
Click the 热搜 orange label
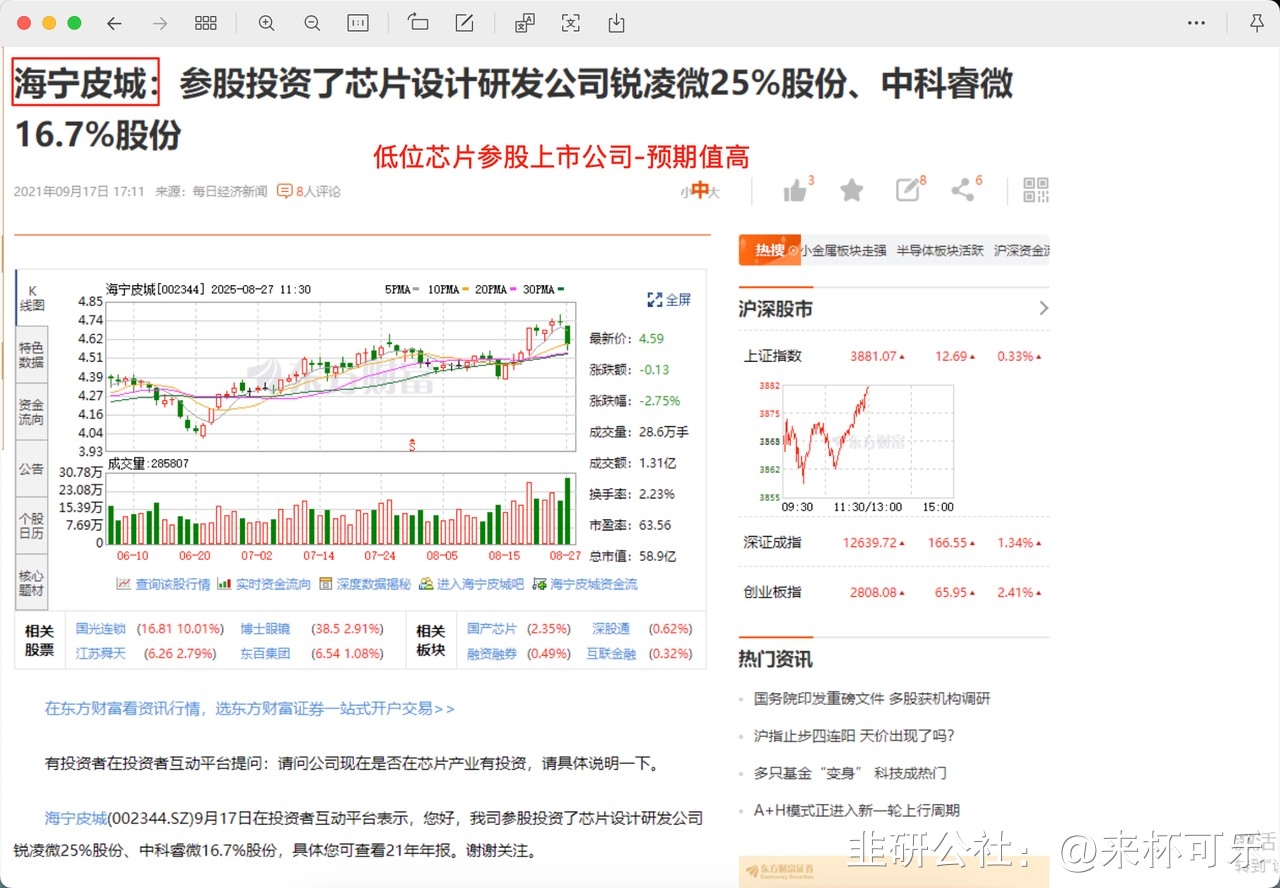pyautogui.click(x=769, y=250)
